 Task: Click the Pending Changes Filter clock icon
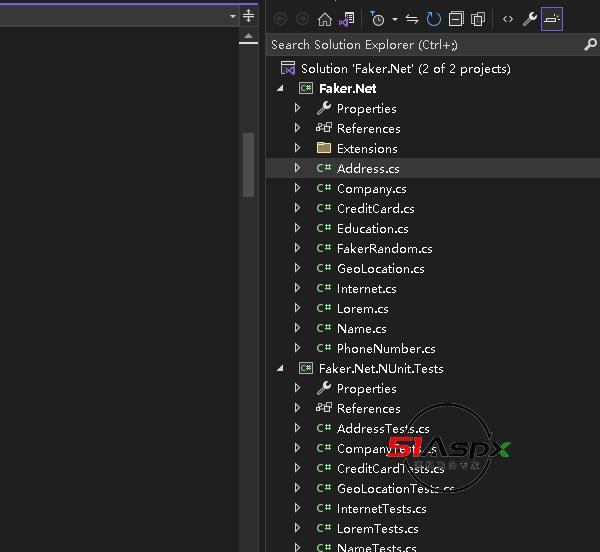point(377,19)
